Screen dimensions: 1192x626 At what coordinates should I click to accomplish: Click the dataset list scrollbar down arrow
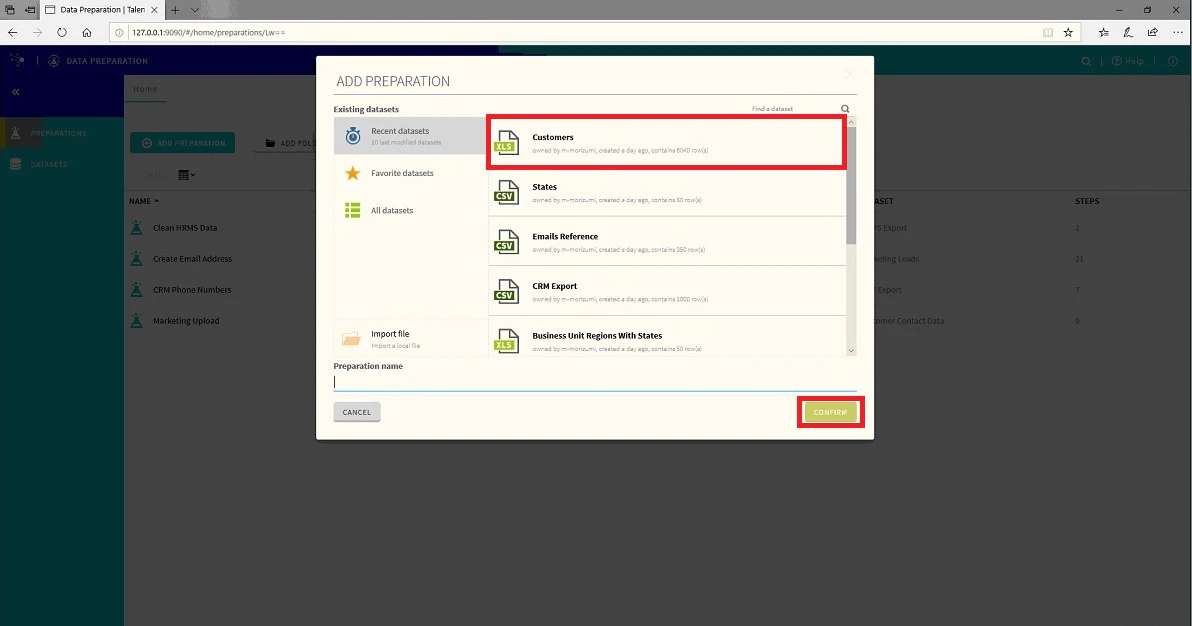851,351
